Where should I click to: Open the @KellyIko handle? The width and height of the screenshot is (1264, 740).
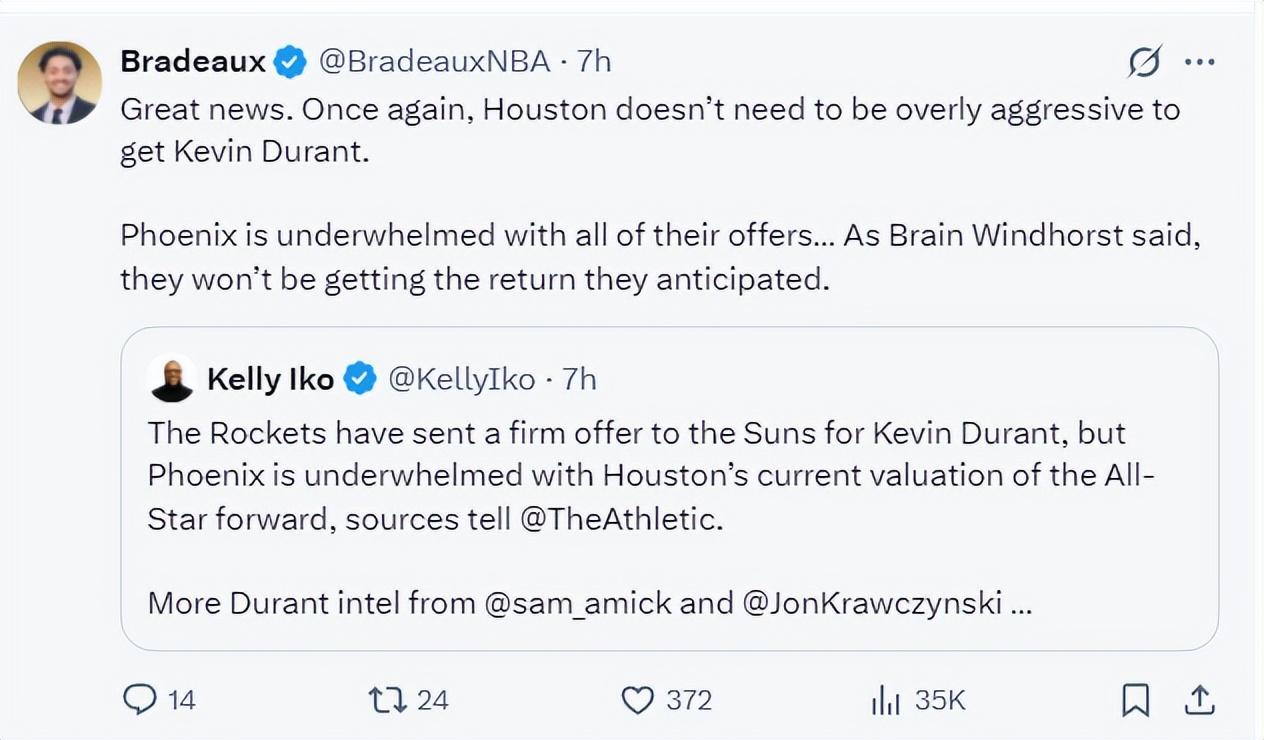pyautogui.click(x=461, y=379)
